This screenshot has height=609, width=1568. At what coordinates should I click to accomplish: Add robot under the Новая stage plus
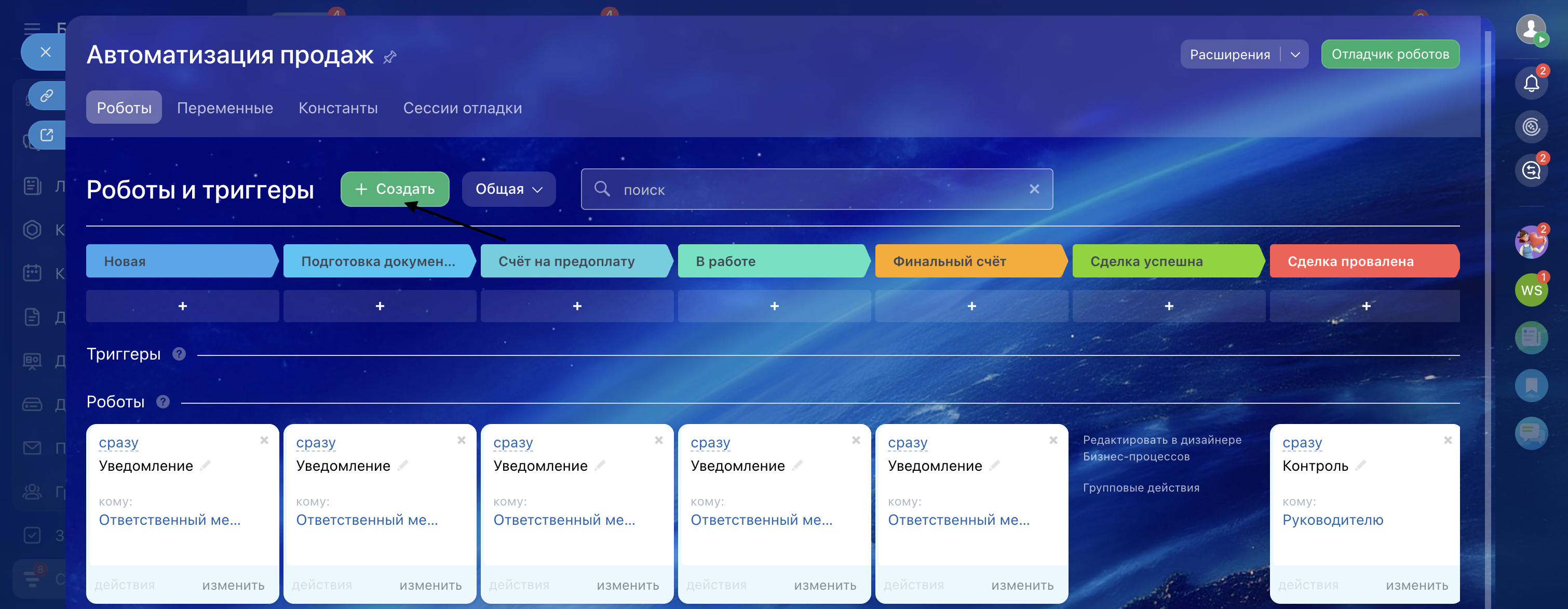click(x=183, y=307)
